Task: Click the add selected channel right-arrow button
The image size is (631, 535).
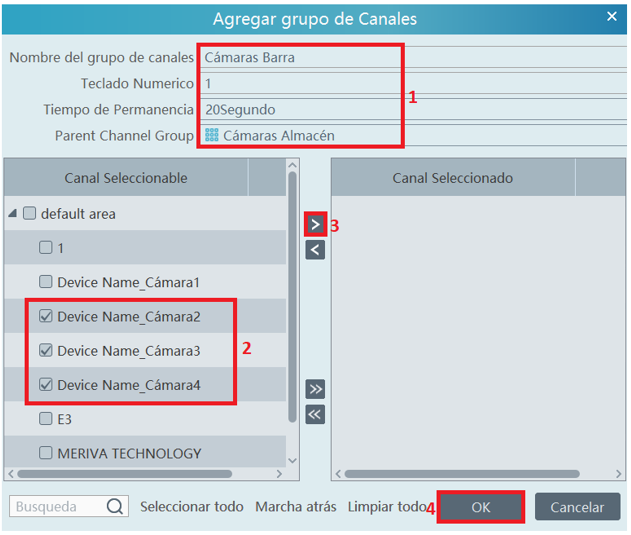Action: 316,225
